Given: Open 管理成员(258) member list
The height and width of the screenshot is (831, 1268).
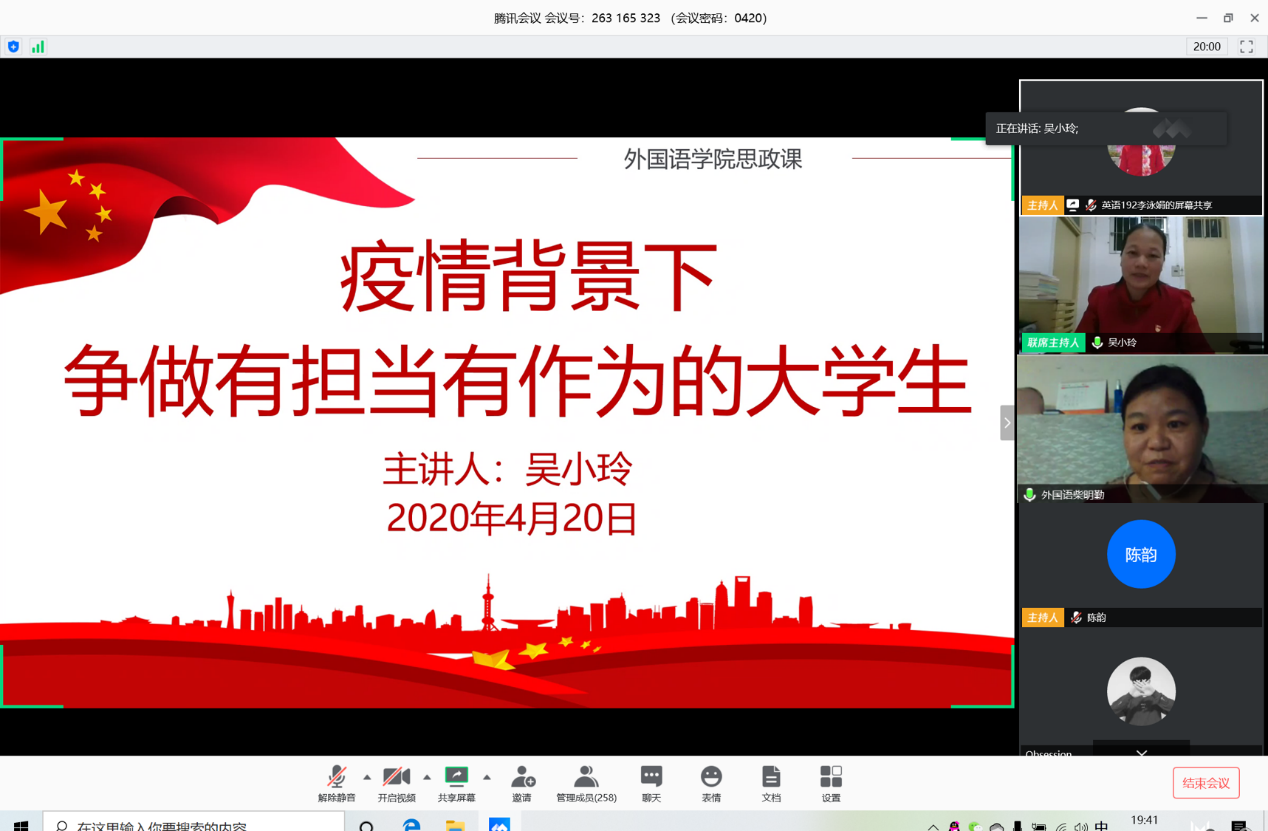Looking at the screenshot, I should click(x=586, y=777).
